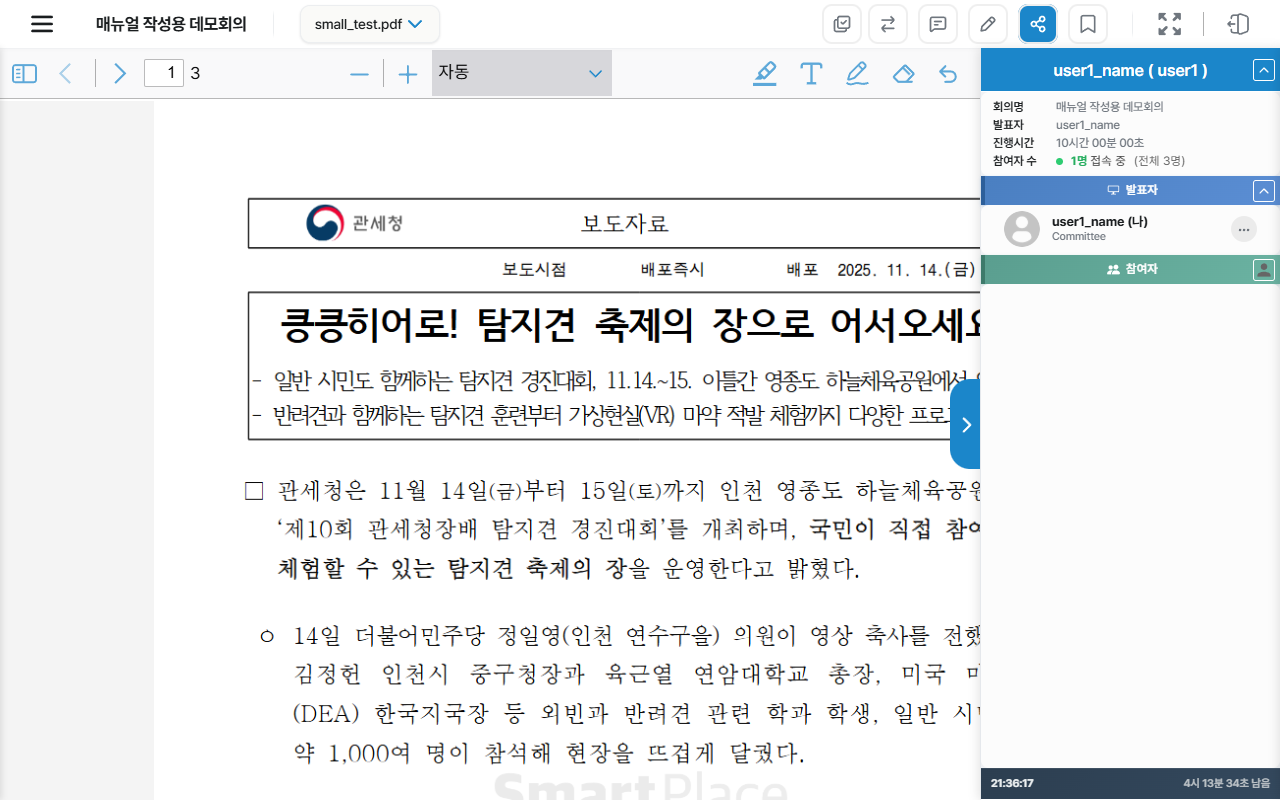The width and height of the screenshot is (1280, 800).
Task: Click the 21:36:17 clock in status bar
Action: (1012, 783)
